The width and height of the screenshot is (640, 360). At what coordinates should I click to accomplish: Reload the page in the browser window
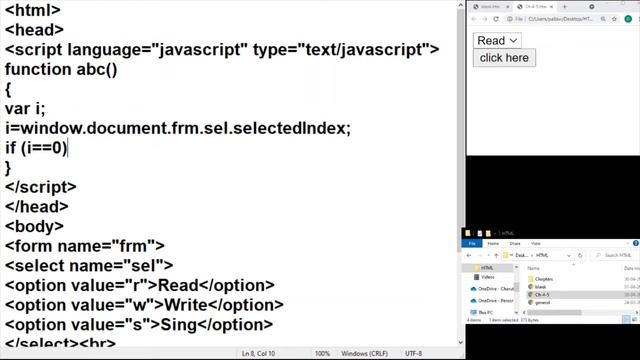[496, 19]
